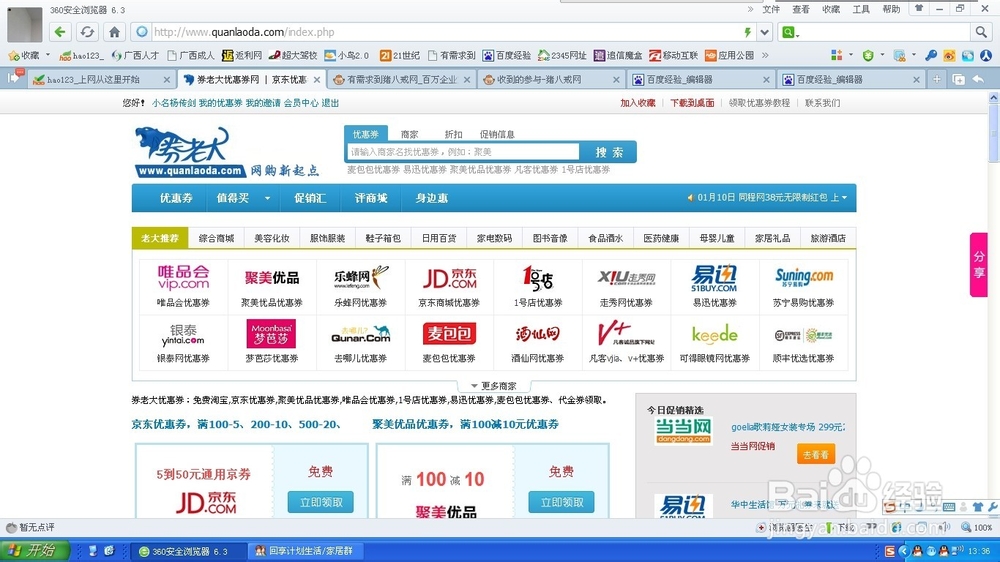
Task: Expand the announcement ticker dropdown arrow
Action: (844, 198)
